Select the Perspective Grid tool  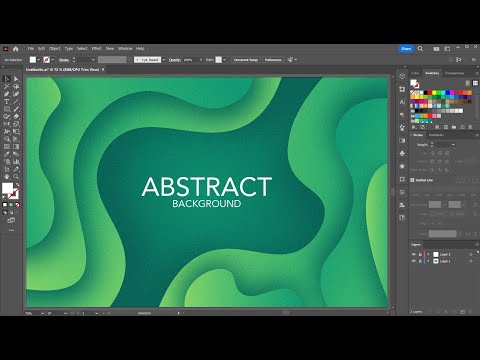point(16,139)
